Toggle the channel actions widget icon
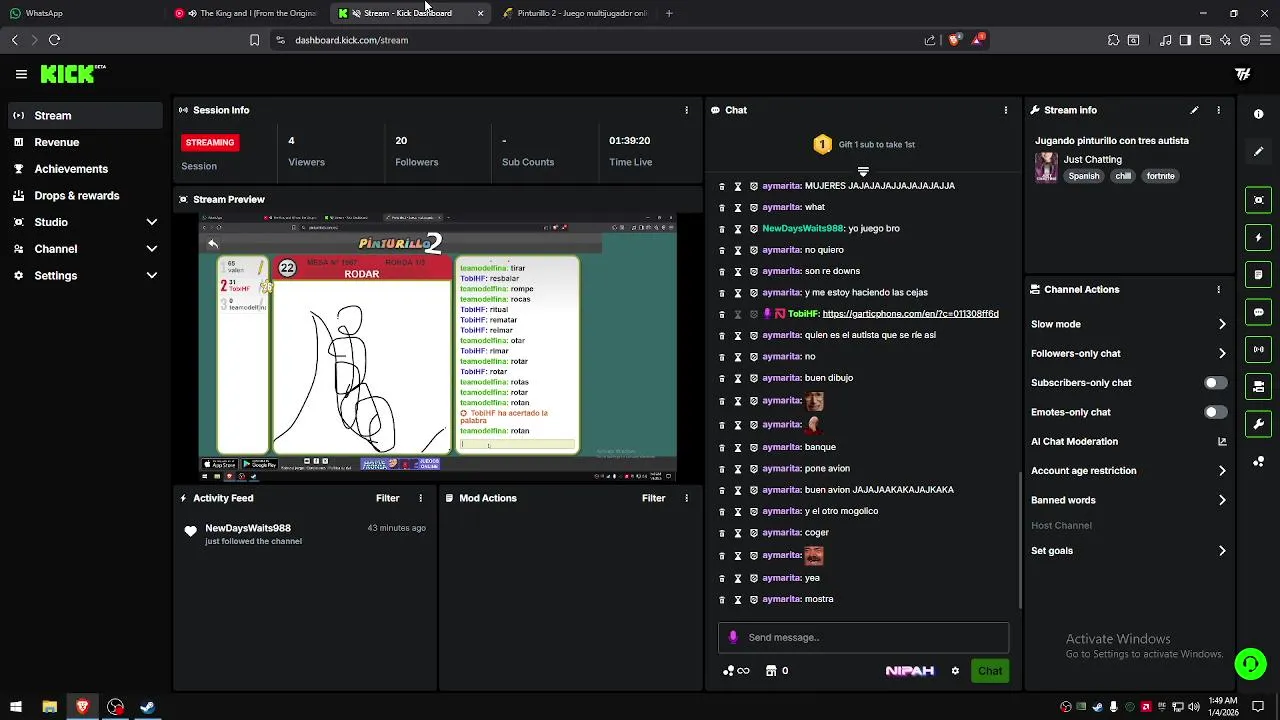The width and height of the screenshot is (1280, 720). click(1259, 387)
